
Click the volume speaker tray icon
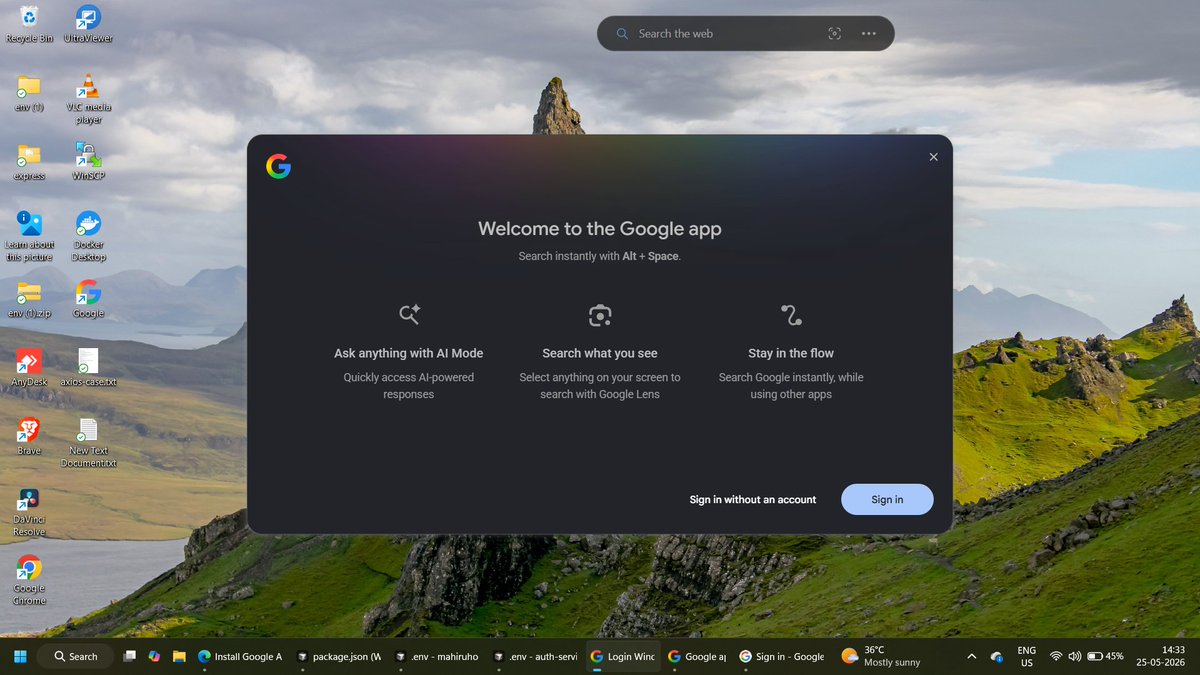[x=1075, y=656]
